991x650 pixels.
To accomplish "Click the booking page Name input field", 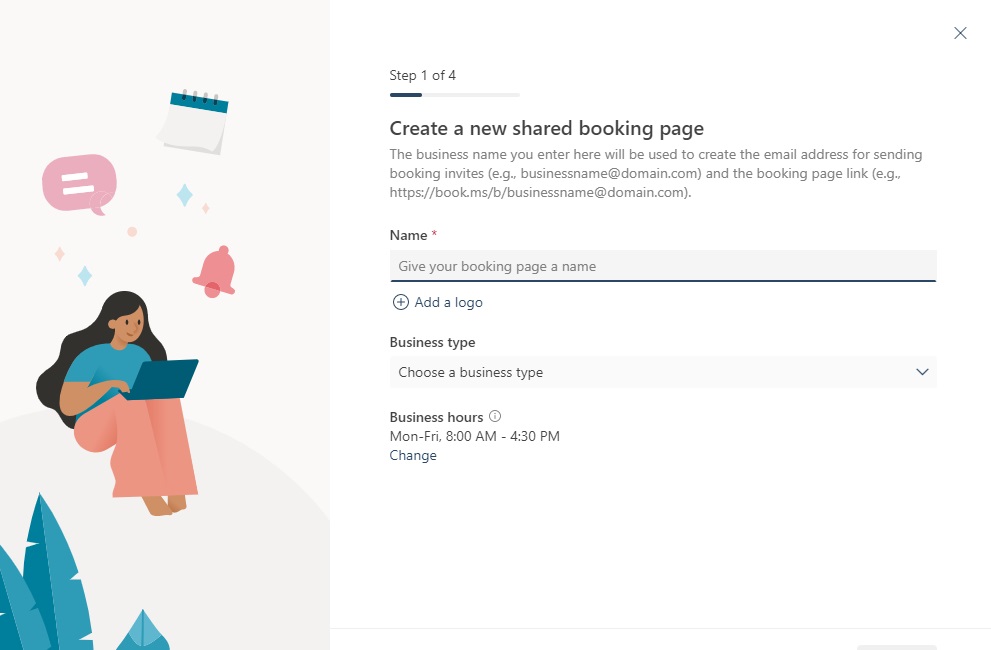I will point(663,266).
